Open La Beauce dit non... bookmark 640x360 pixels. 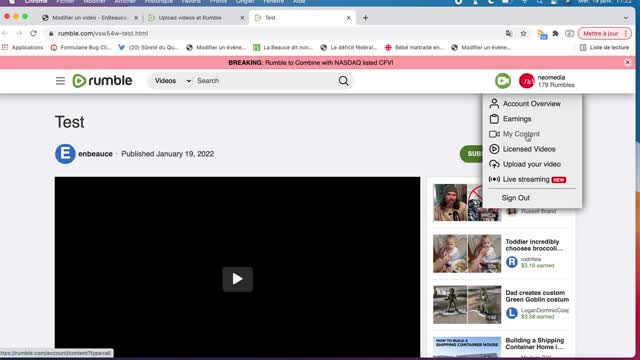(283, 48)
